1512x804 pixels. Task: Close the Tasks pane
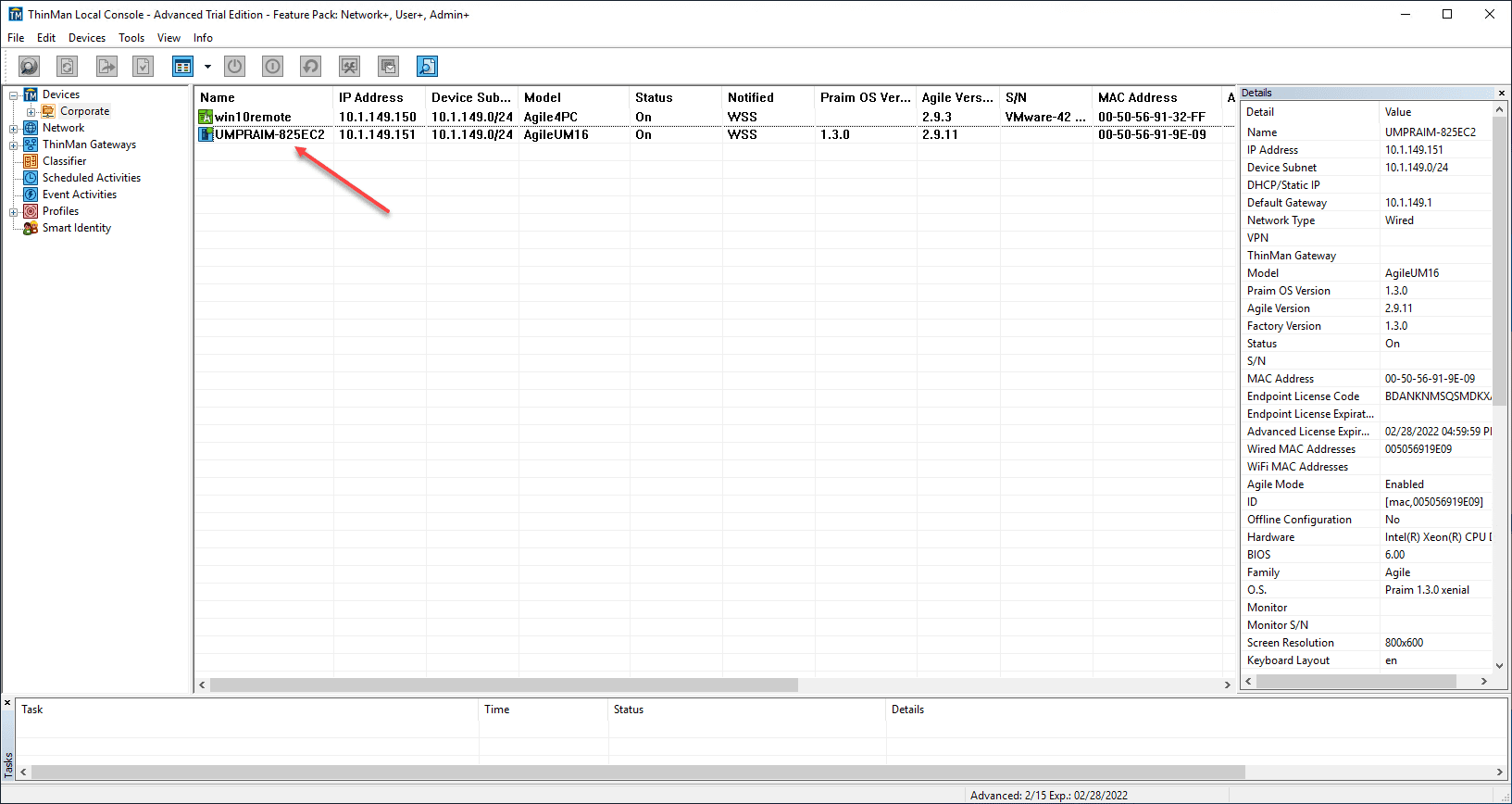point(7,703)
